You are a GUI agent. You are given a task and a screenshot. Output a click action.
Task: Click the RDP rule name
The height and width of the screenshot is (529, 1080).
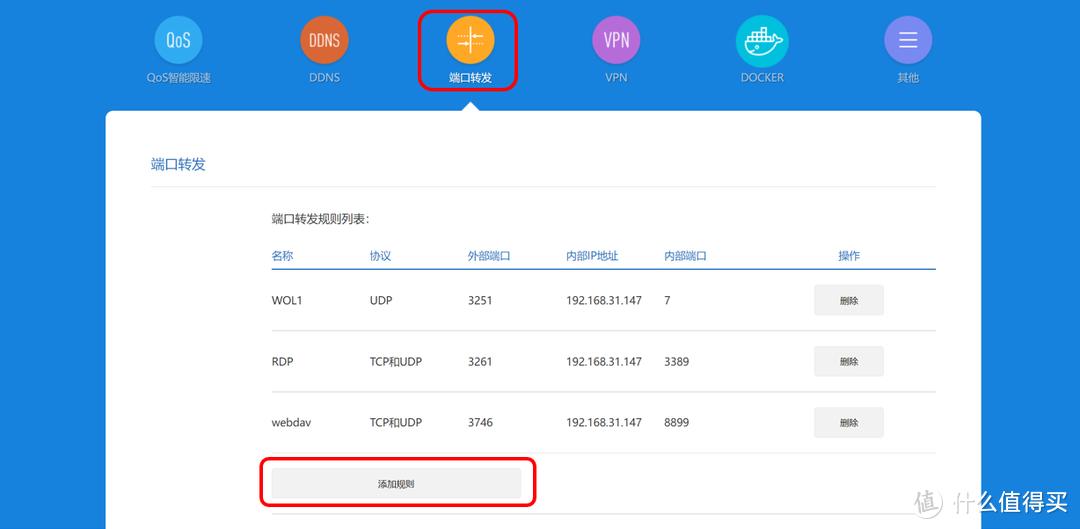pos(282,362)
